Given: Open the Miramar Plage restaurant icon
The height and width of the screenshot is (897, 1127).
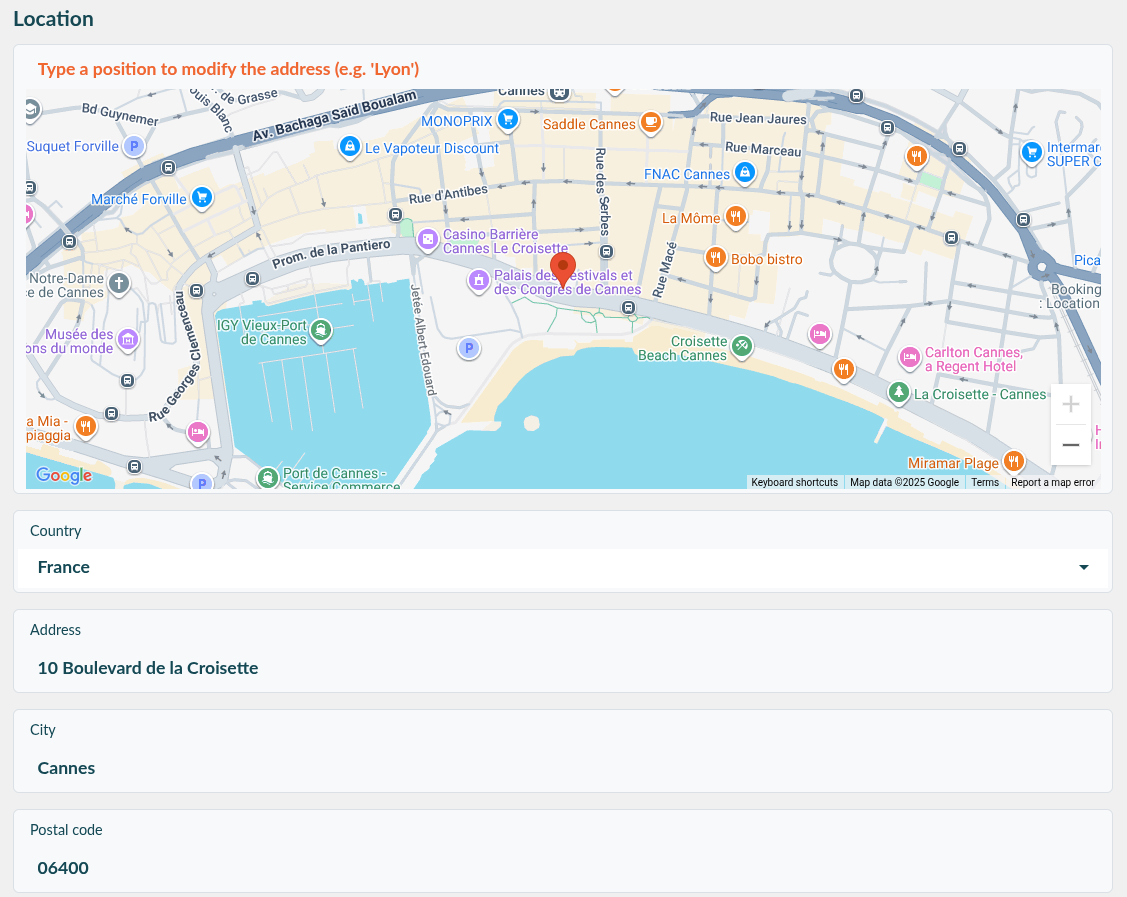Looking at the screenshot, I should 1013,461.
